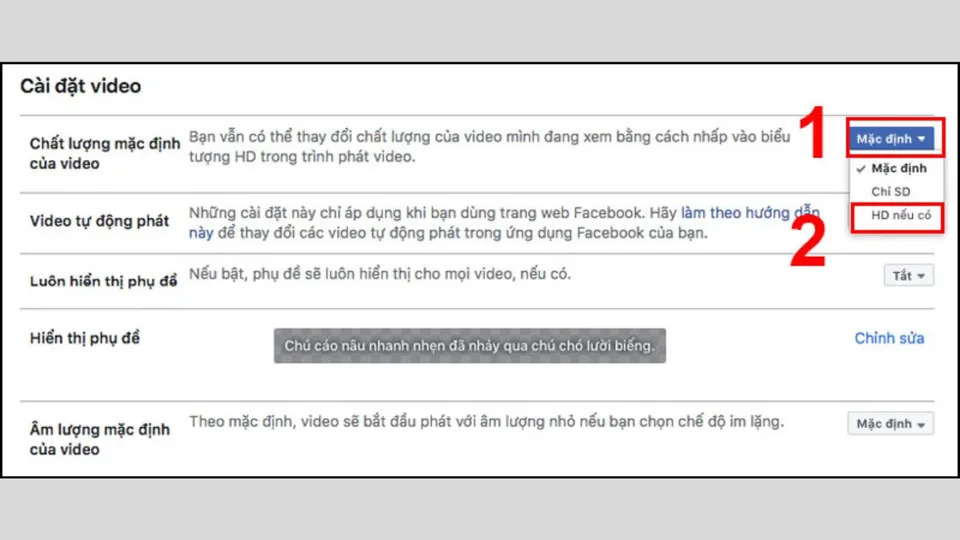
Task: Click the Cài đặt video heading
Action: click(x=80, y=86)
